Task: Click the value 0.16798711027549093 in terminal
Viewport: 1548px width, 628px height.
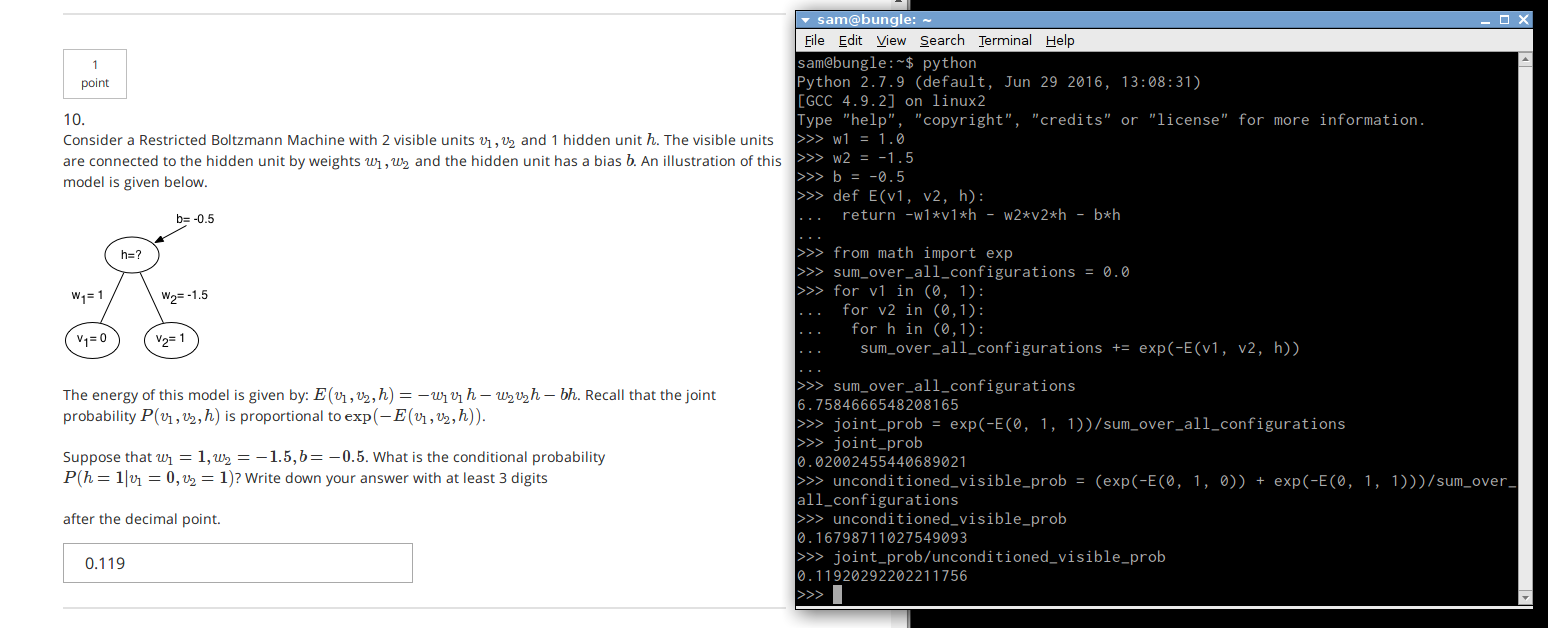Action: click(x=882, y=538)
